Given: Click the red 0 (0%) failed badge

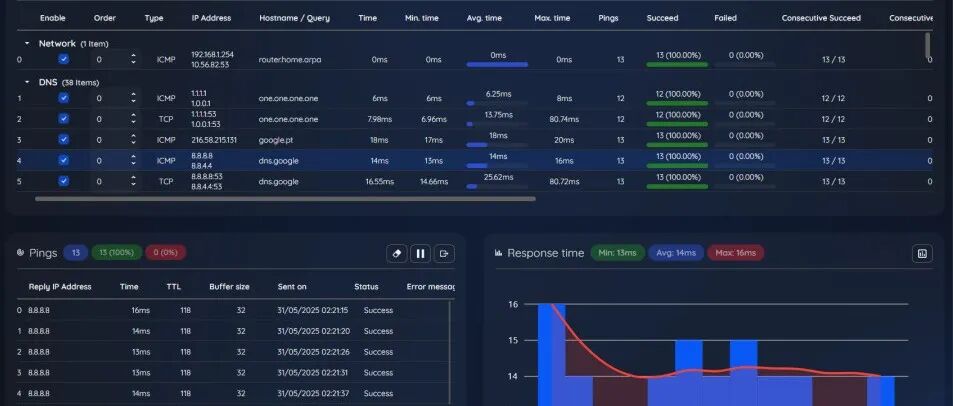Looking at the screenshot, I should (165, 252).
